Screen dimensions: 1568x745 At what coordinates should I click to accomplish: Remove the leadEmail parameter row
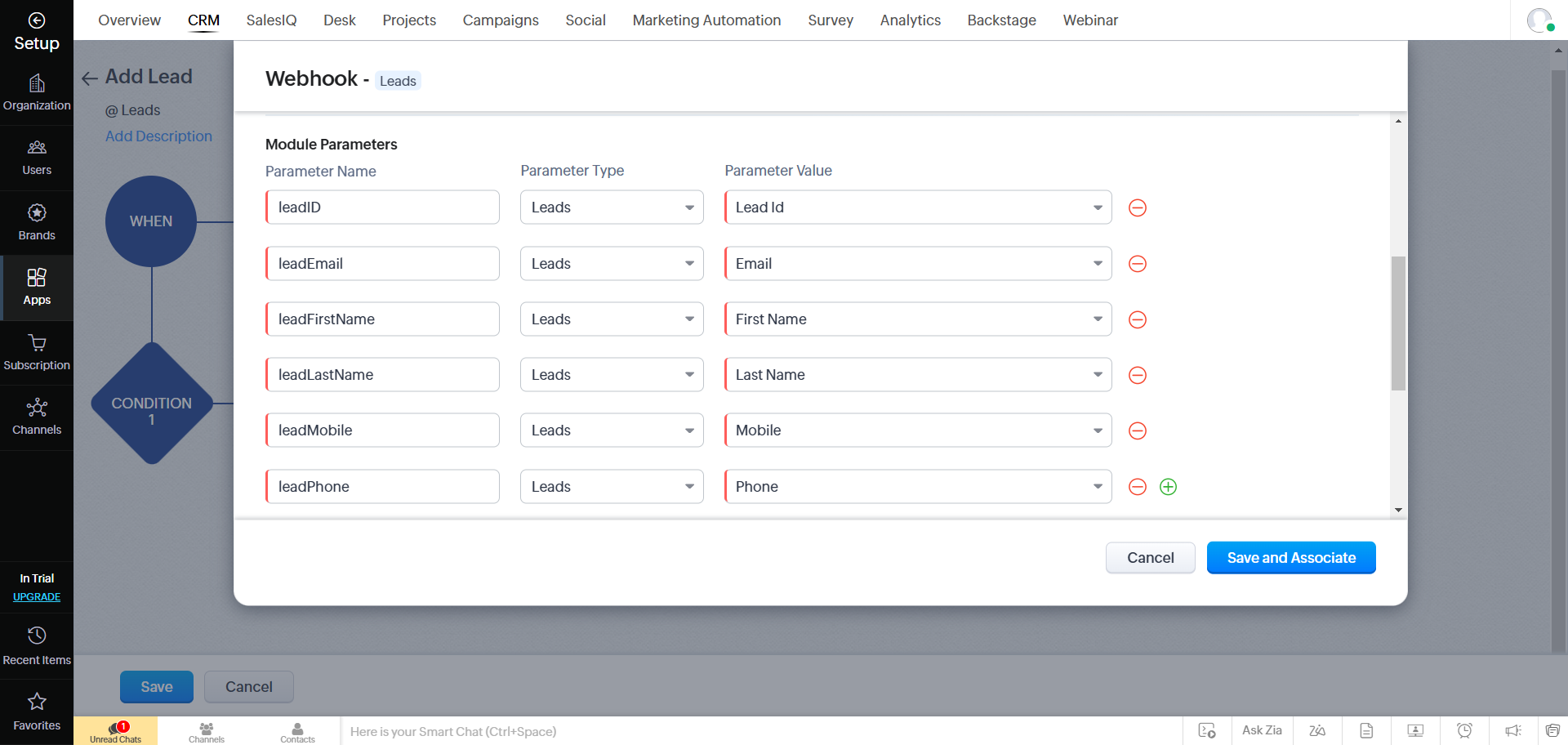click(1137, 264)
